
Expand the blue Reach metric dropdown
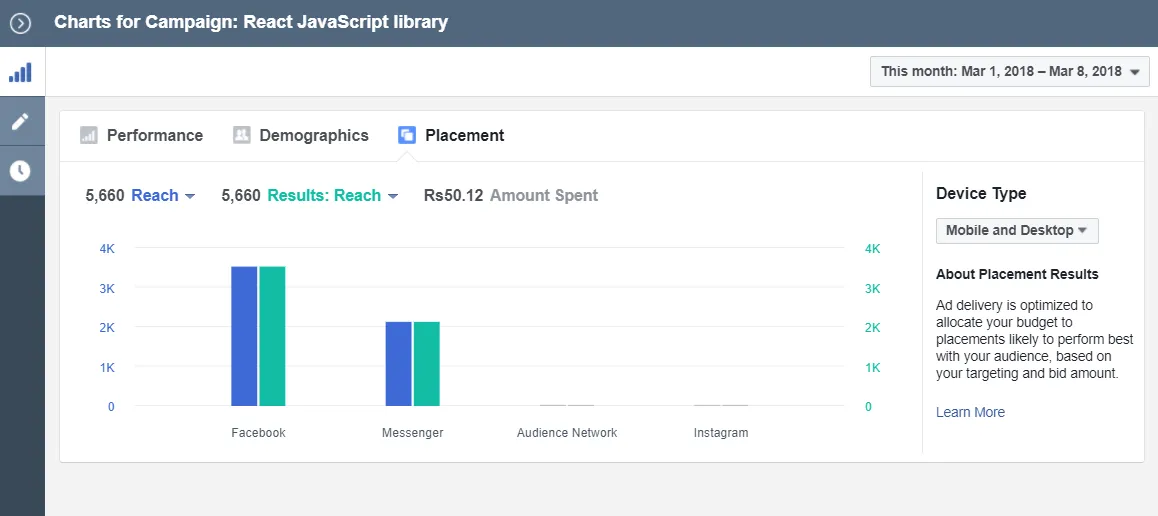coord(163,196)
